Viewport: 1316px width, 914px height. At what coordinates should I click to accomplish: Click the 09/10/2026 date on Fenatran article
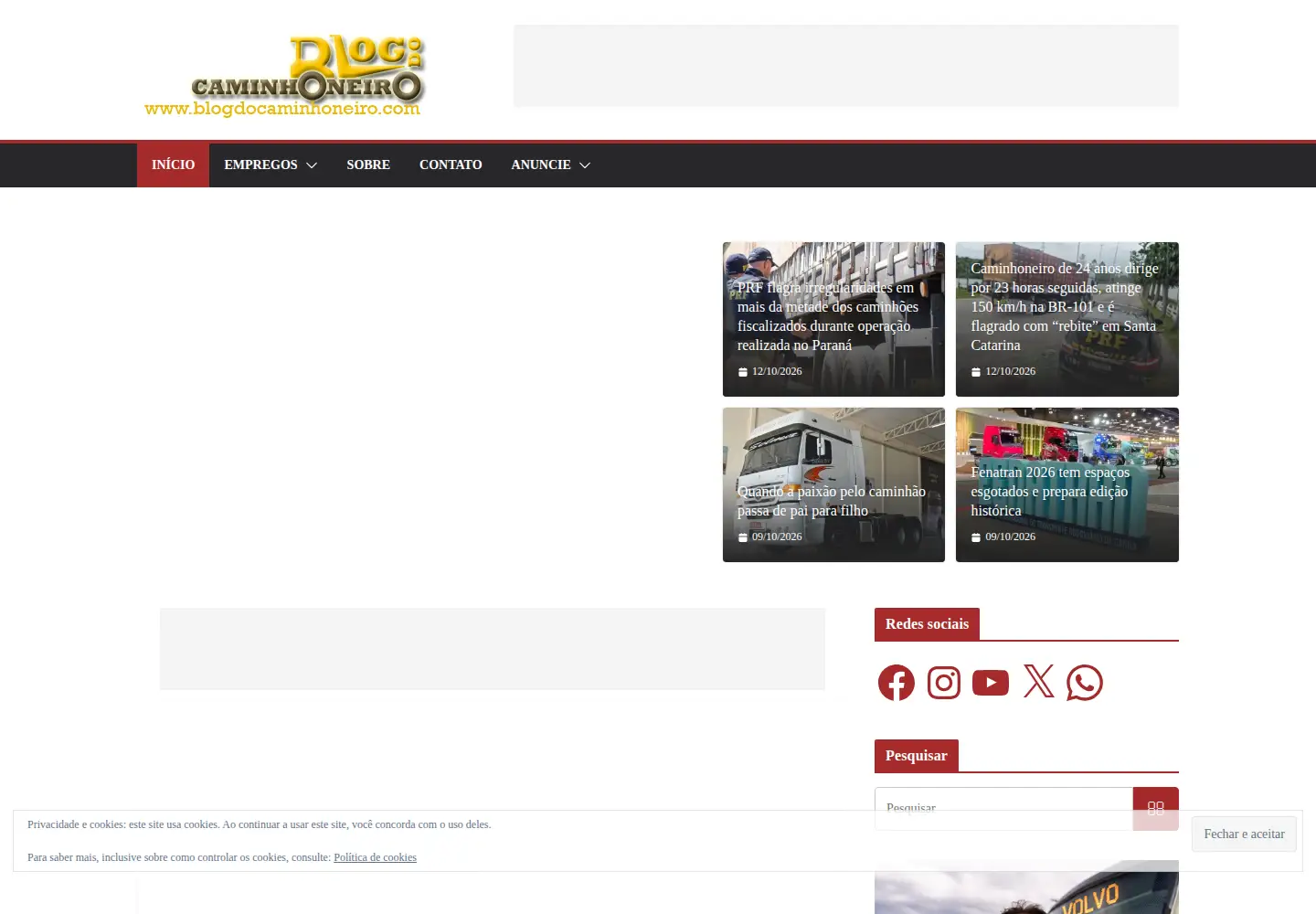point(1010,537)
